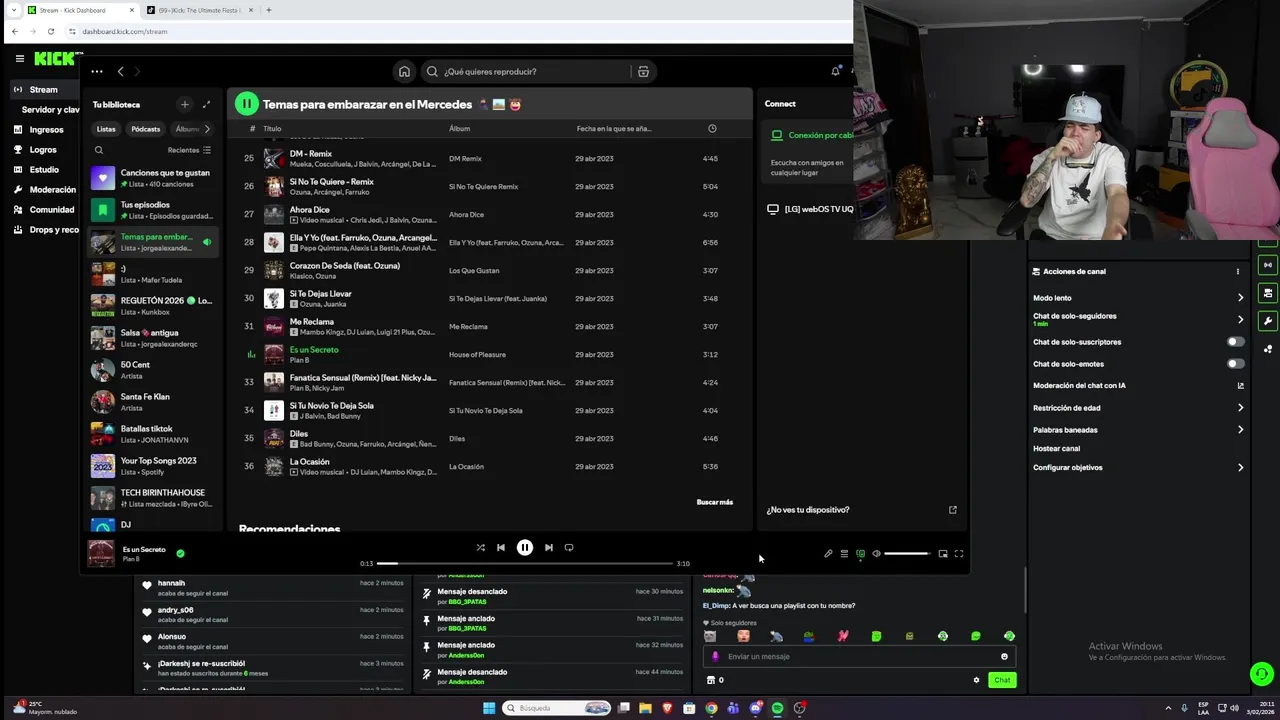Open the Spotify home icon
The image size is (1280, 720).
click(404, 71)
